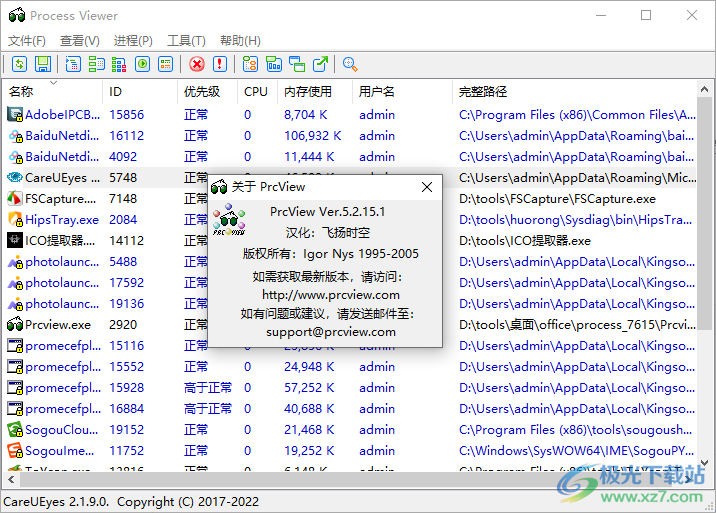Sort by the 内存使用 column header
Image resolution: width=716 pixels, height=513 pixels.
[x=315, y=91]
